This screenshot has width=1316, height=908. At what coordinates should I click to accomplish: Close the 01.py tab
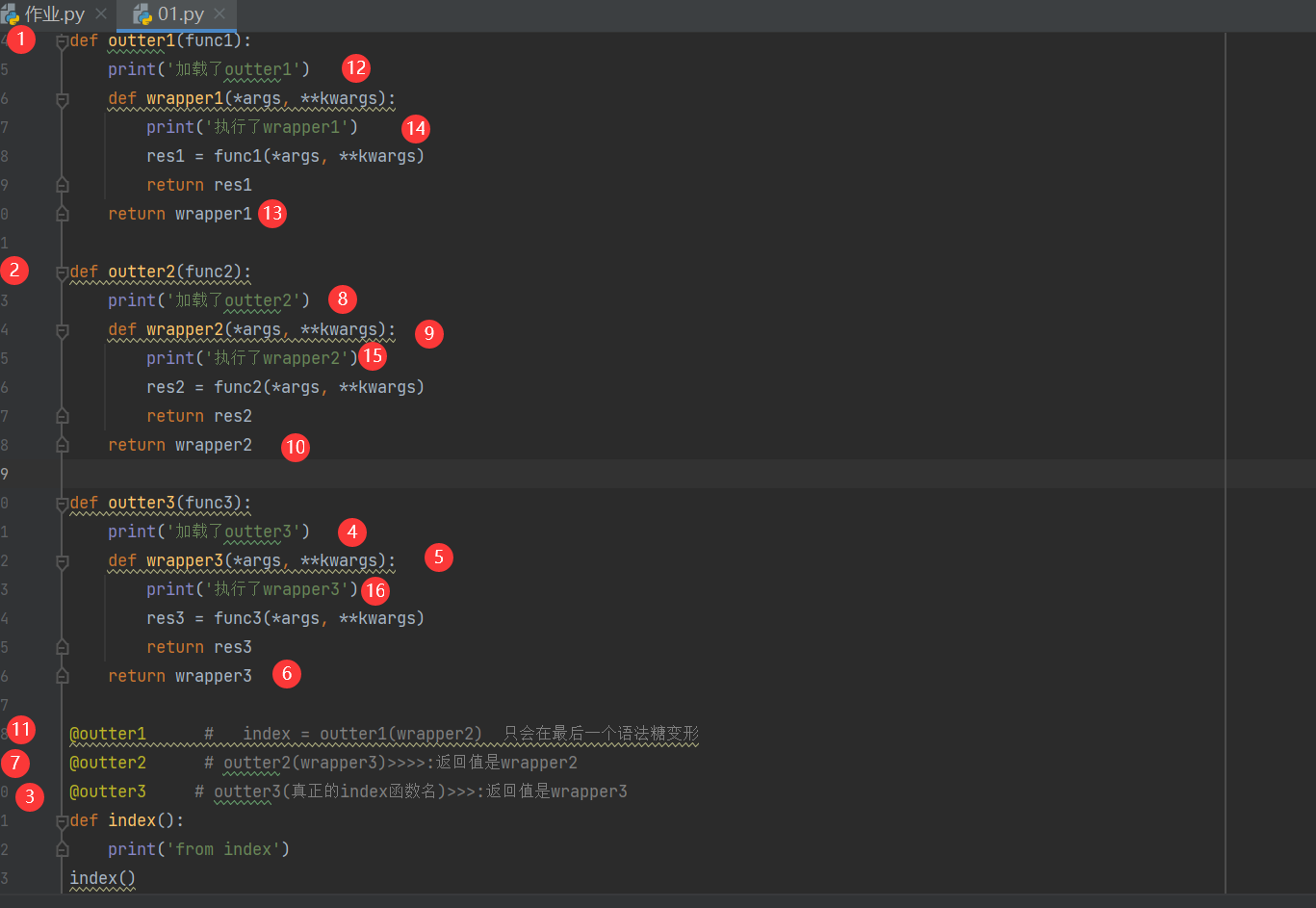click(219, 14)
